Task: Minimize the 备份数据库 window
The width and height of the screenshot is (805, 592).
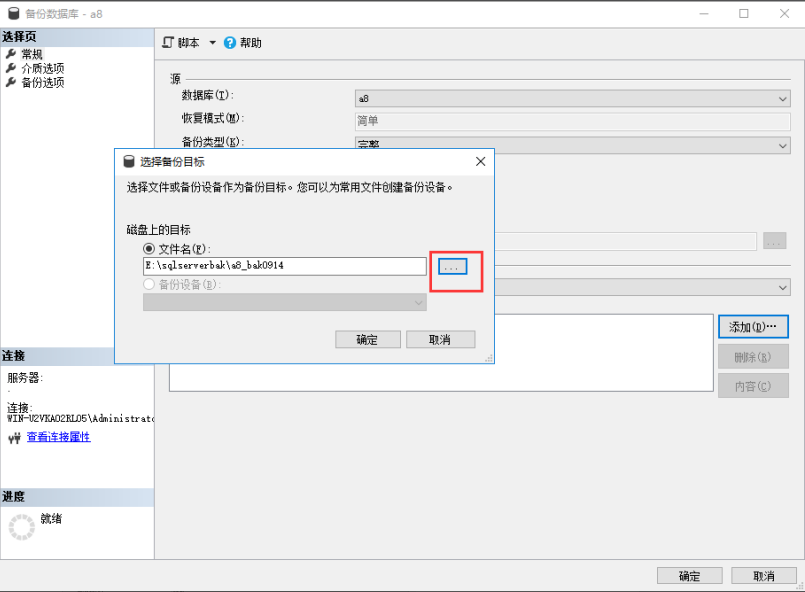Action: click(x=704, y=14)
